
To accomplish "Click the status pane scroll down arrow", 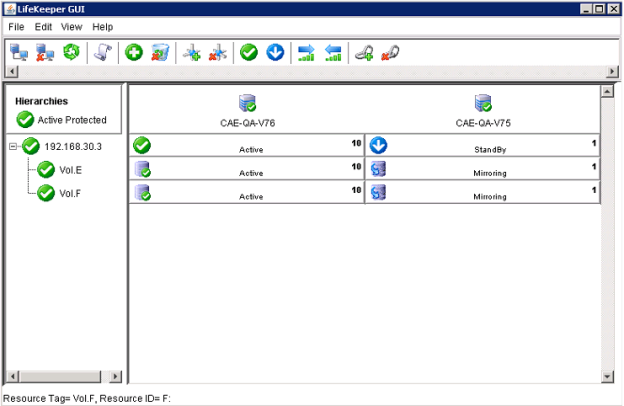I will click(x=607, y=376).
